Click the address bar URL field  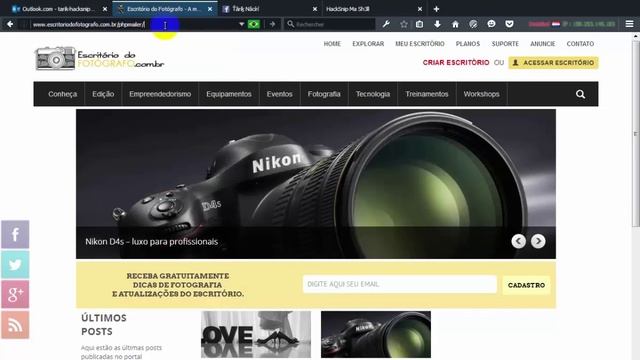tap(133, 24)
